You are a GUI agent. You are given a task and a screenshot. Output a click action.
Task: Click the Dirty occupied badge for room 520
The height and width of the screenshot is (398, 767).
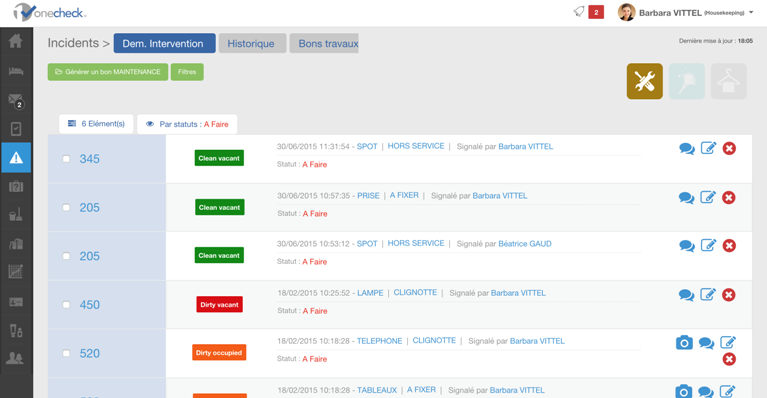pyautogui.click(x=219, y=352)
